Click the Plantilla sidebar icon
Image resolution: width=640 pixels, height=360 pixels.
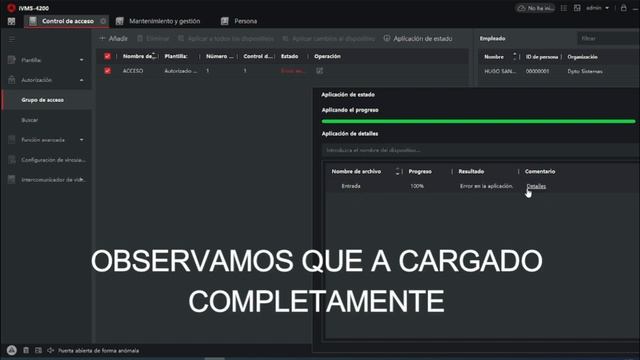[x=12, y=60]
